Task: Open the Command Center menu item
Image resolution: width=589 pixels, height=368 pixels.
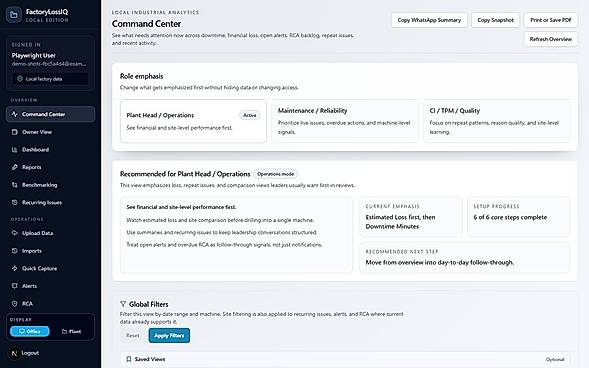Action: [50, 114]
